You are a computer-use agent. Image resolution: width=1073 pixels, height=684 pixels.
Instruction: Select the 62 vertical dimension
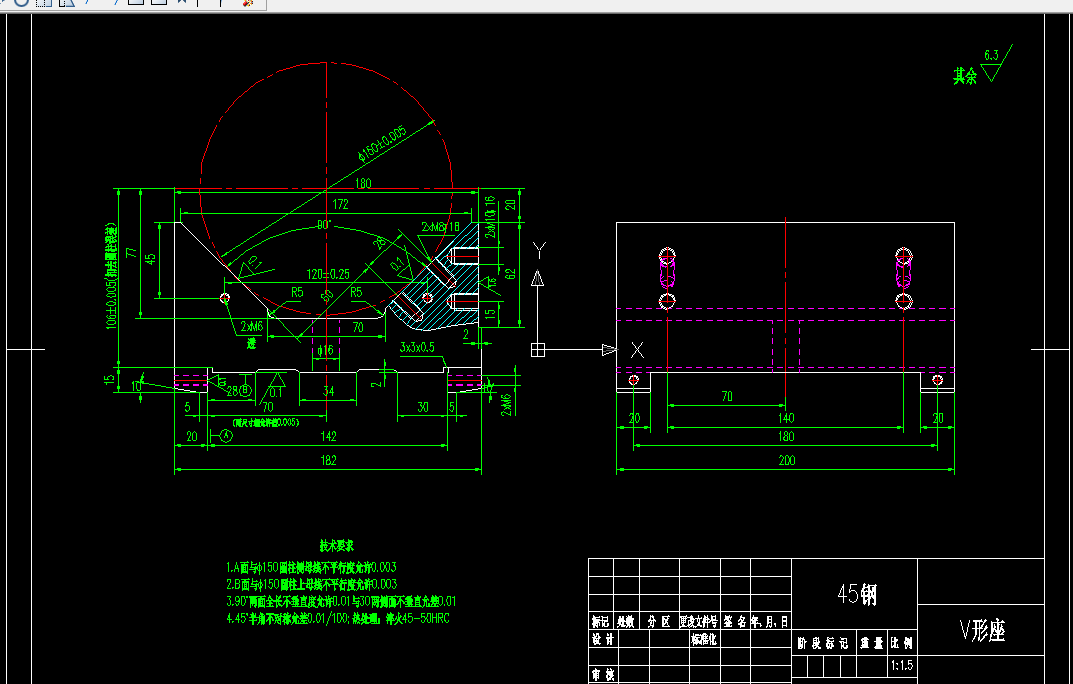pyautogui.click(x=510, y=274)
